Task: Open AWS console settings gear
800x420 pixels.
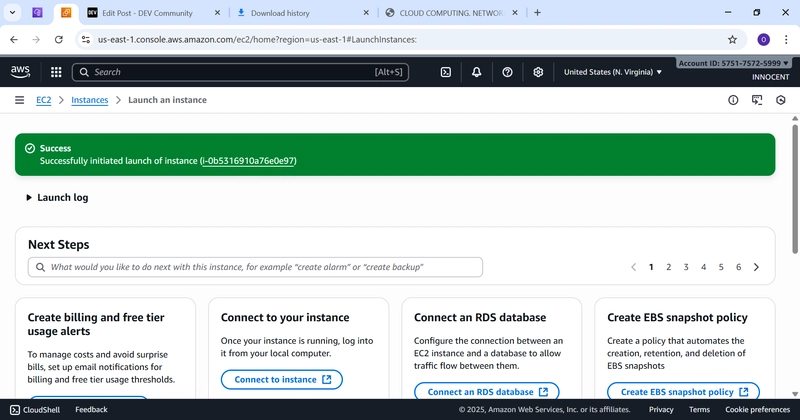Action: pyautogui.click(x=538, y=72)
